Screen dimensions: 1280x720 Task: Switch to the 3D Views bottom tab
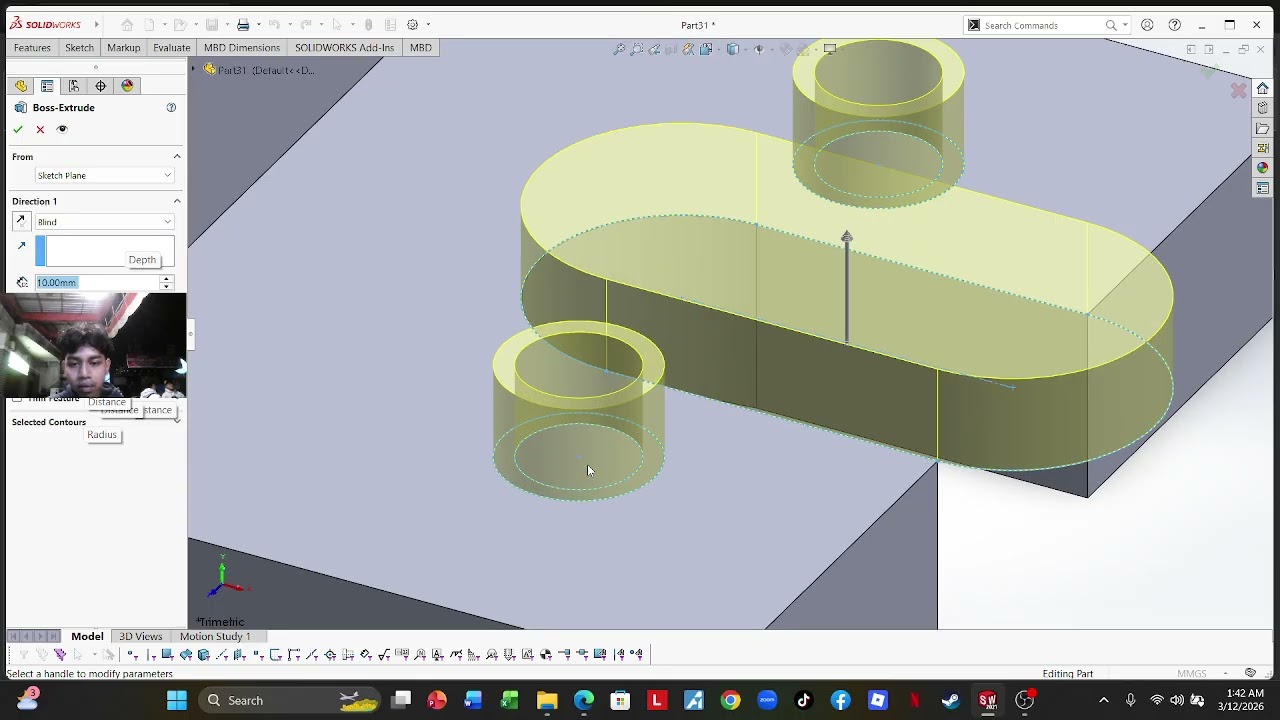click(141, 636)
